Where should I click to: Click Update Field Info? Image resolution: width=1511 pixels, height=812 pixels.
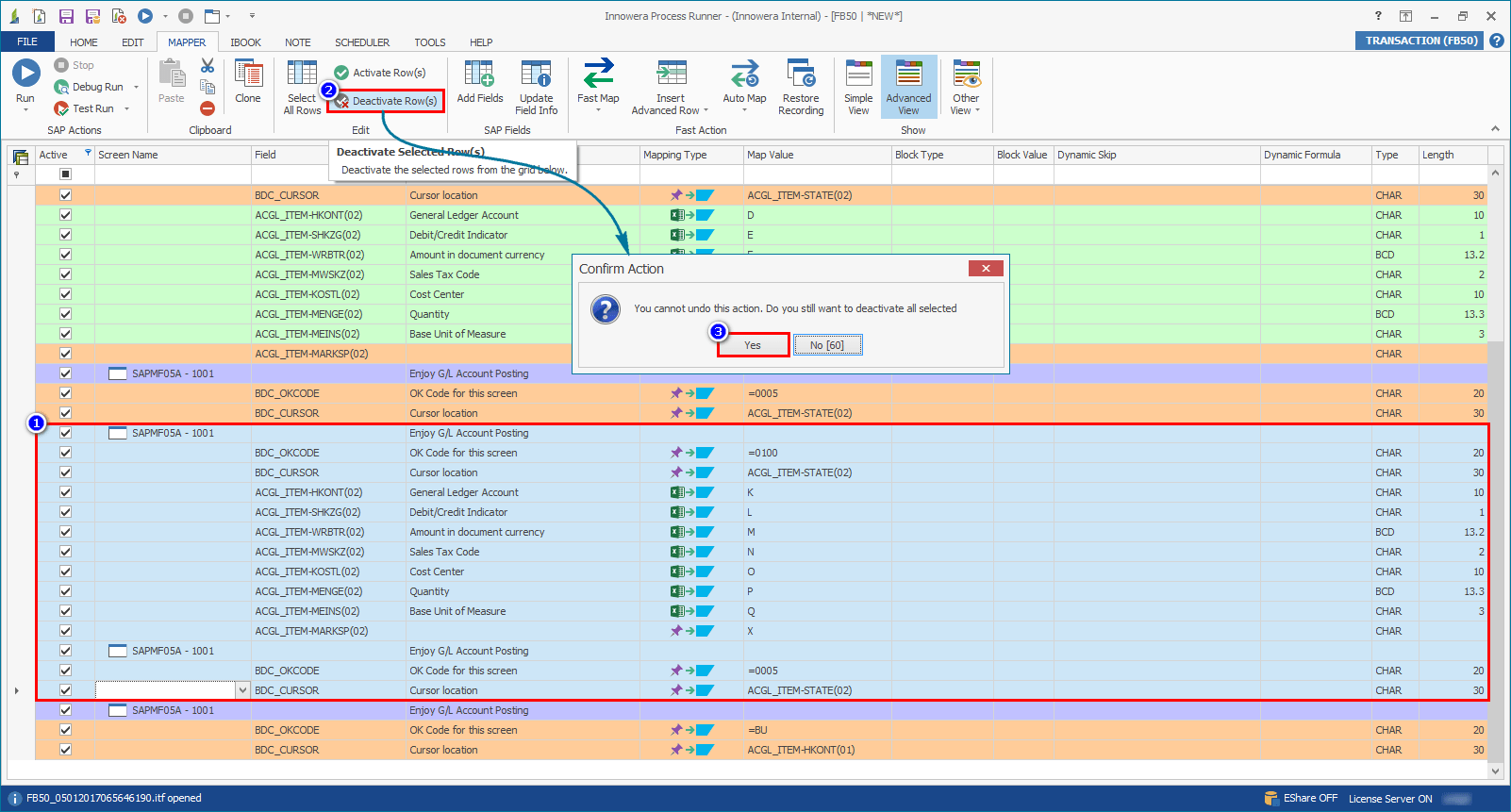537,88
